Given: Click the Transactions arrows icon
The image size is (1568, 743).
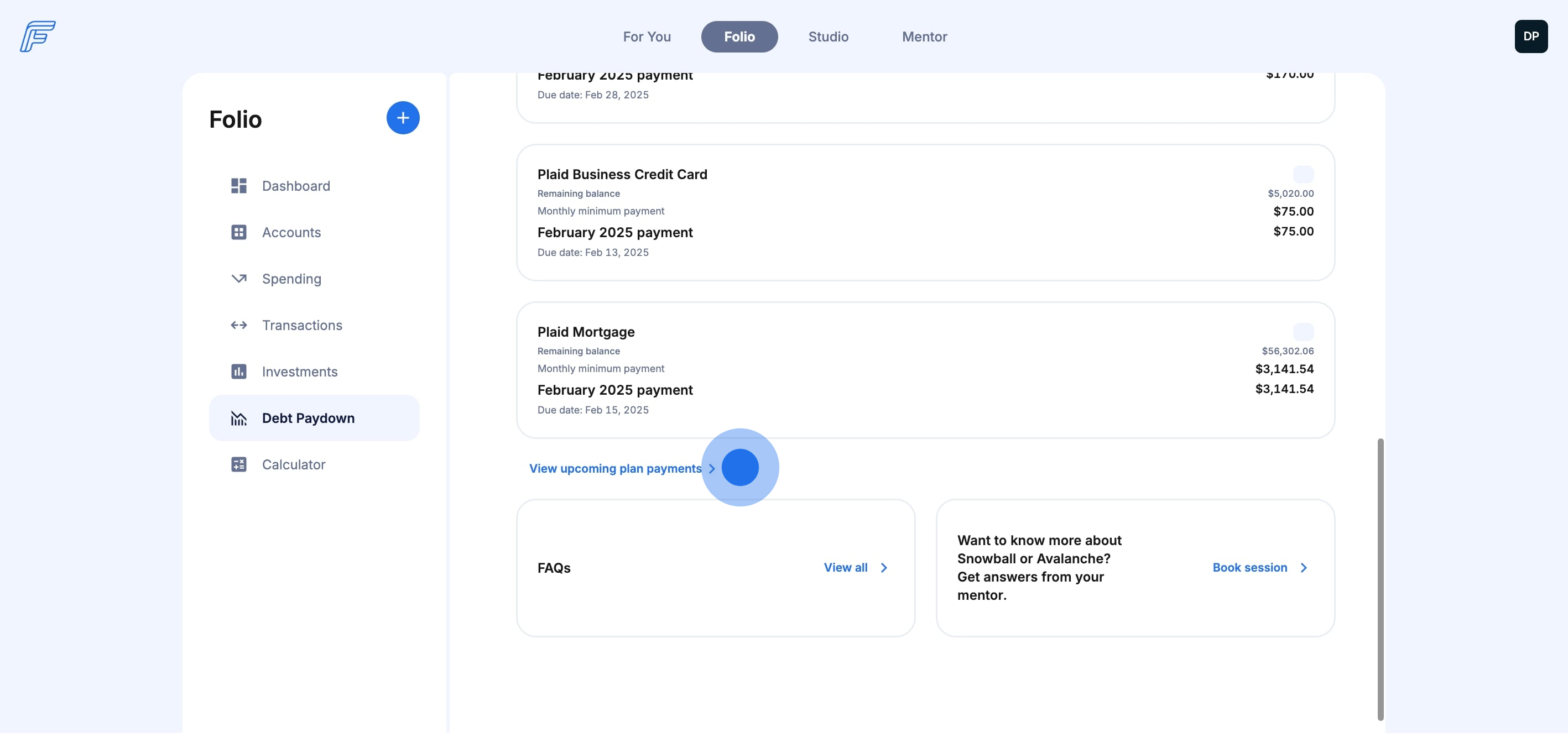Looking at the screenshot, I should [x=238, y=326].
